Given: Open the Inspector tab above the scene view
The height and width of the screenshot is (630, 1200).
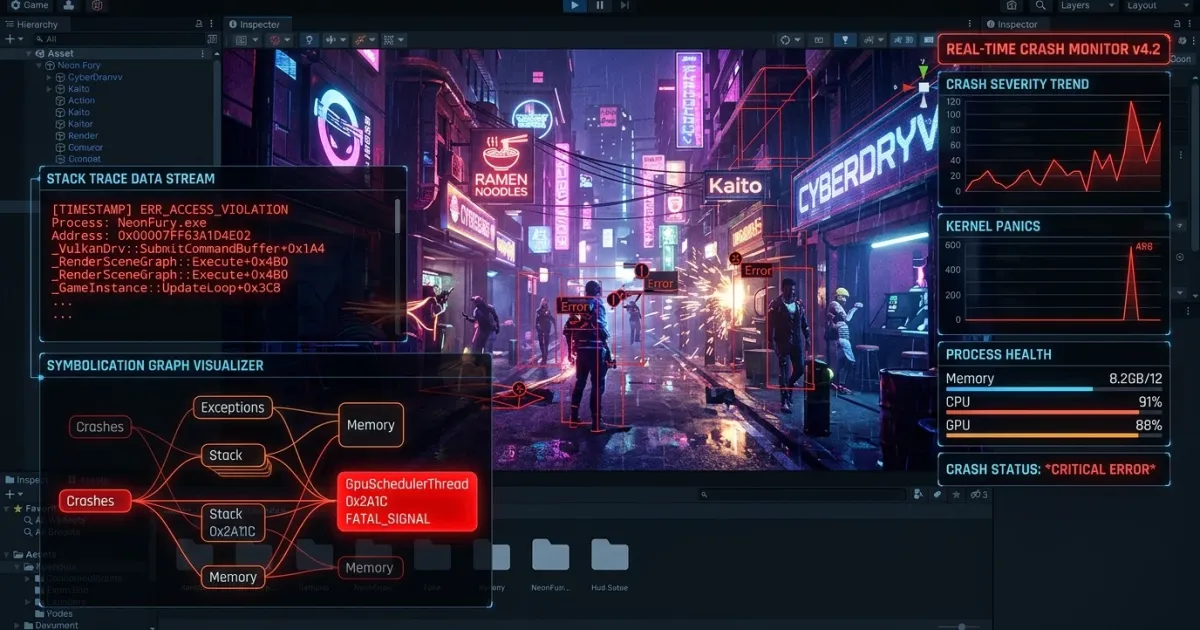Looking at the screenshot, I should (258, 24).
